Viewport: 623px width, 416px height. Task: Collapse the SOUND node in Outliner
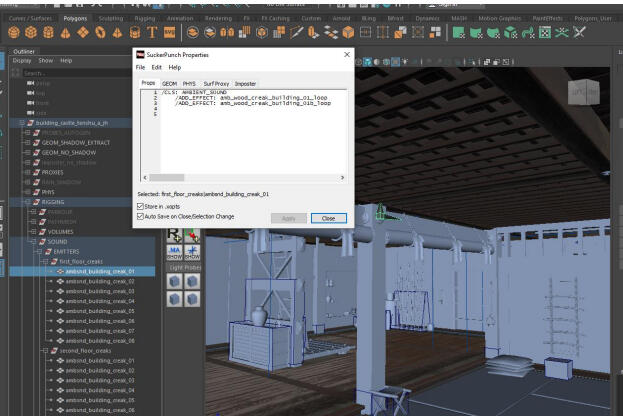pos(35,241)
